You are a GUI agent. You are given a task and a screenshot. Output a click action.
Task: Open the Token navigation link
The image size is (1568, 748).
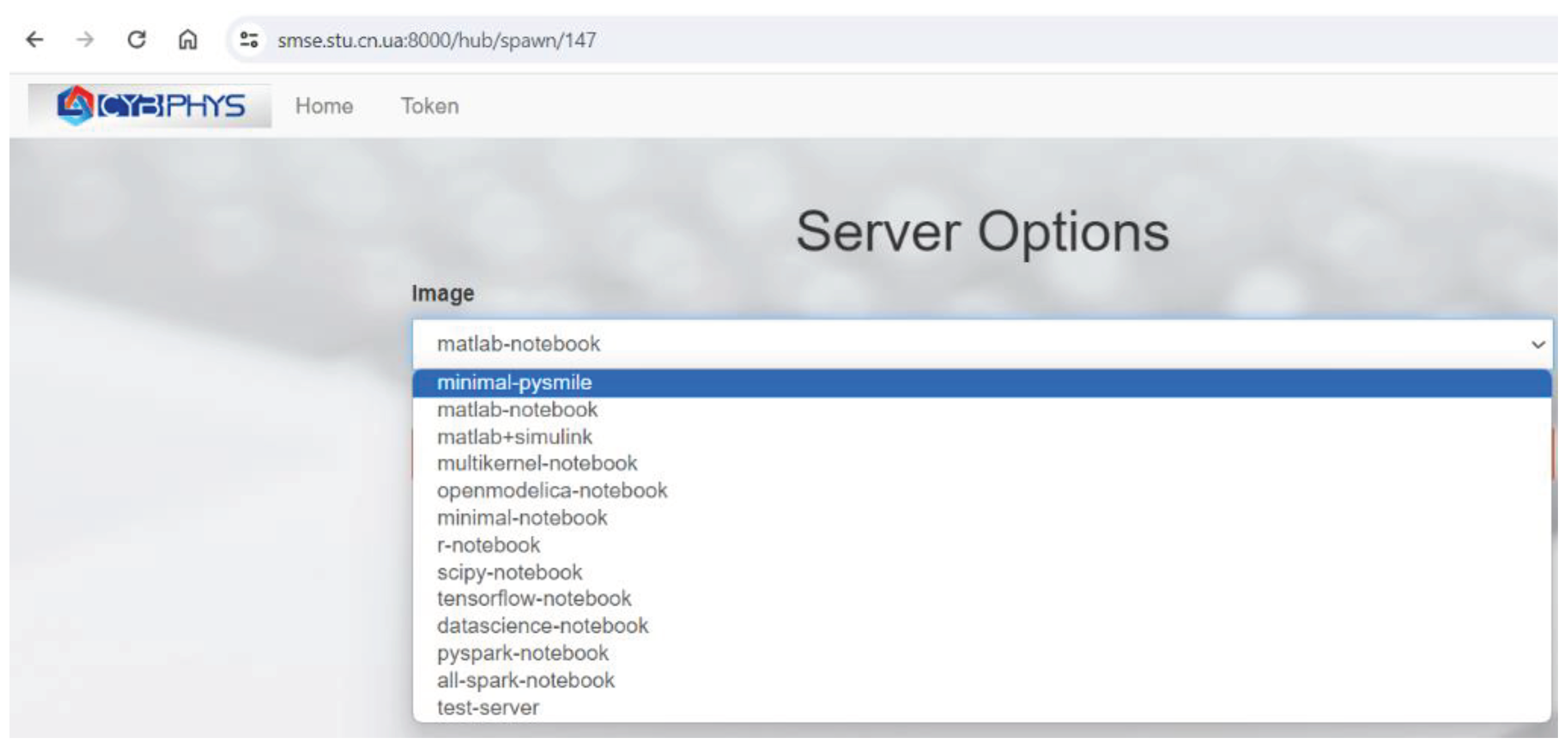430,106
